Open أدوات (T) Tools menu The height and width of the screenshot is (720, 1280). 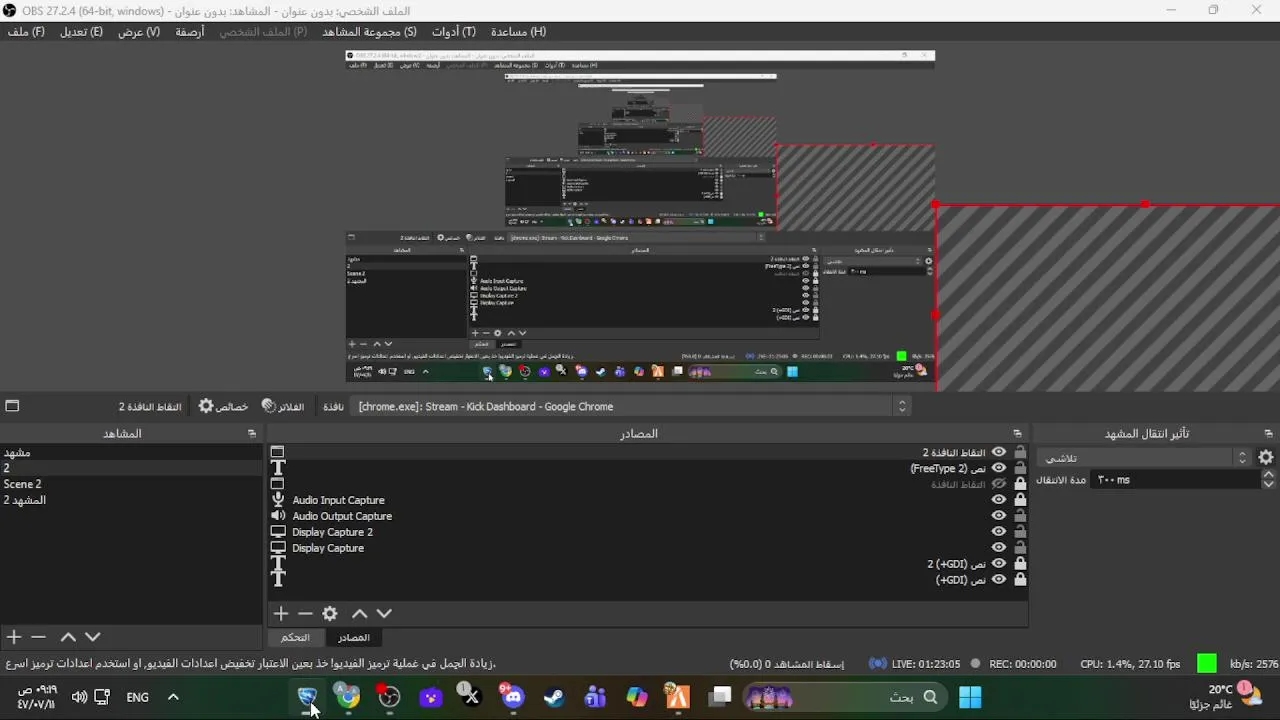454,32
